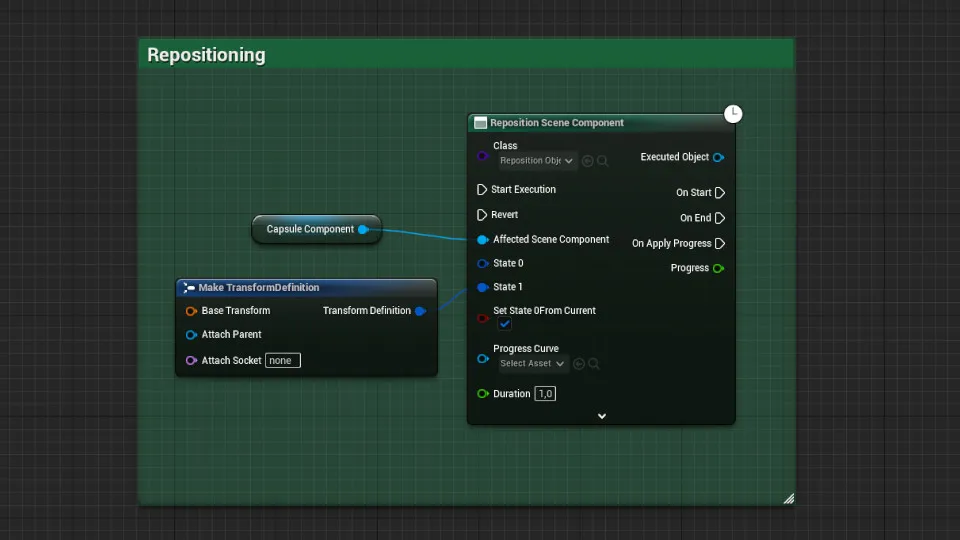Click the Class input pin
This screenshot has height=540, width=960.
(482, 156)
